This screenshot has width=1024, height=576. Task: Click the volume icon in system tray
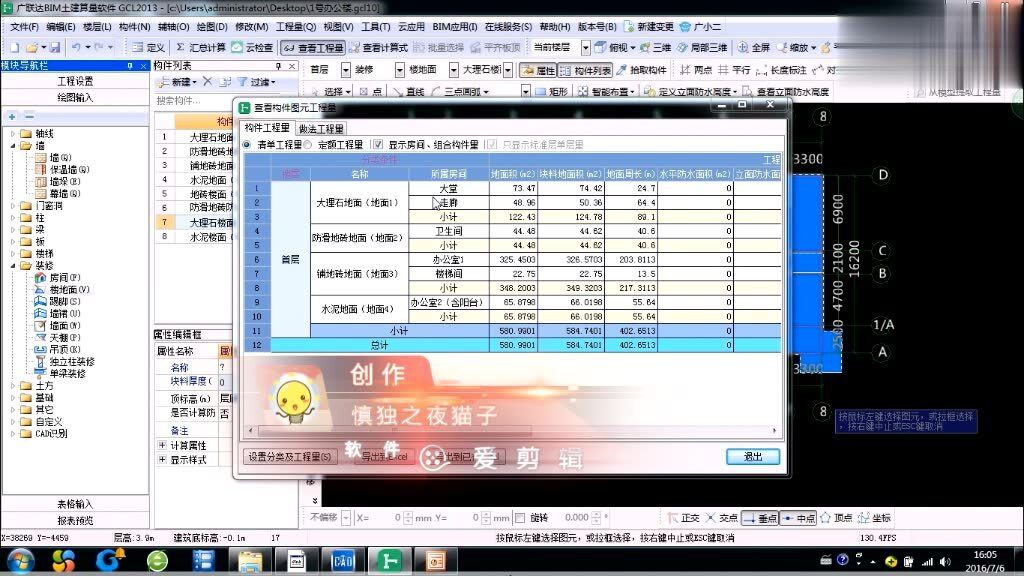click(945, 561)
